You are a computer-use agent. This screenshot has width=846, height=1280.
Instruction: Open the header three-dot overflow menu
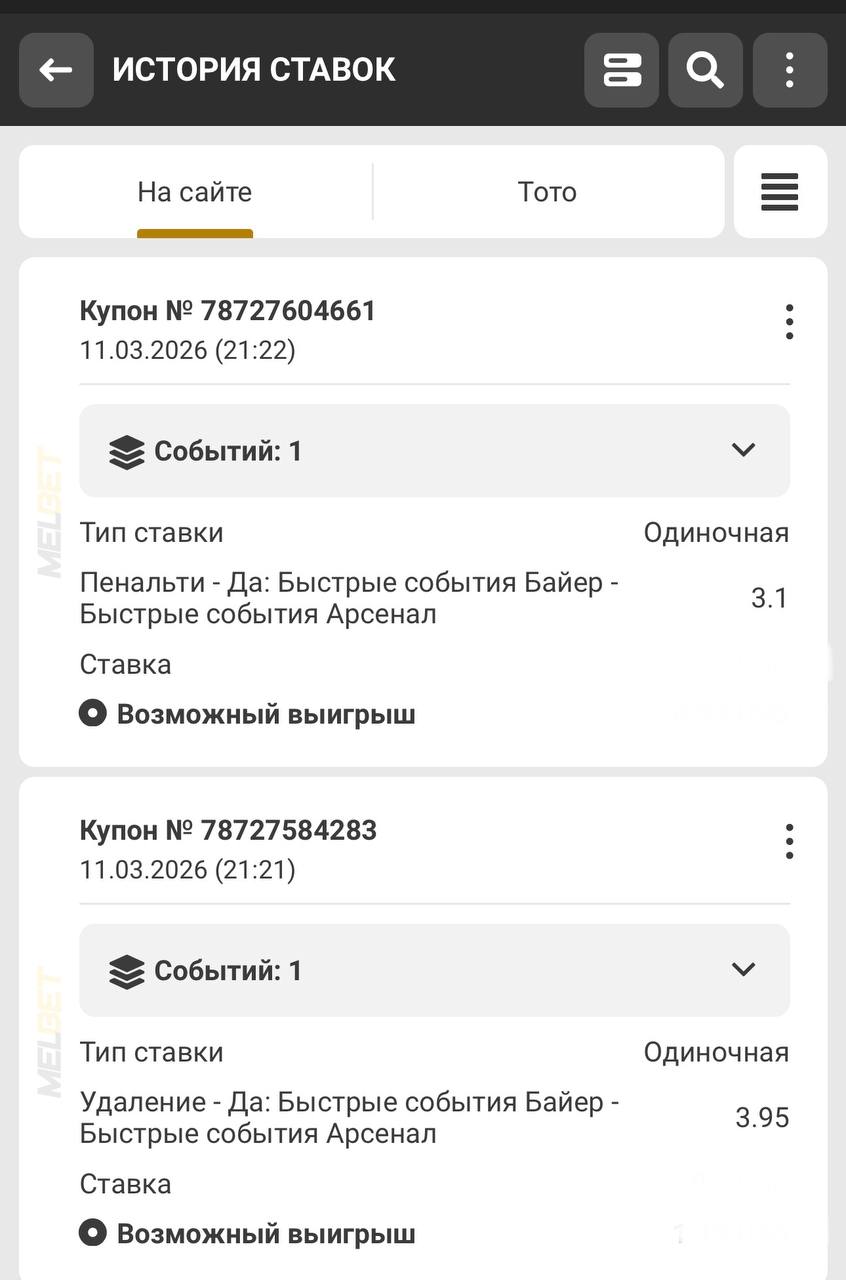(789, 70)
